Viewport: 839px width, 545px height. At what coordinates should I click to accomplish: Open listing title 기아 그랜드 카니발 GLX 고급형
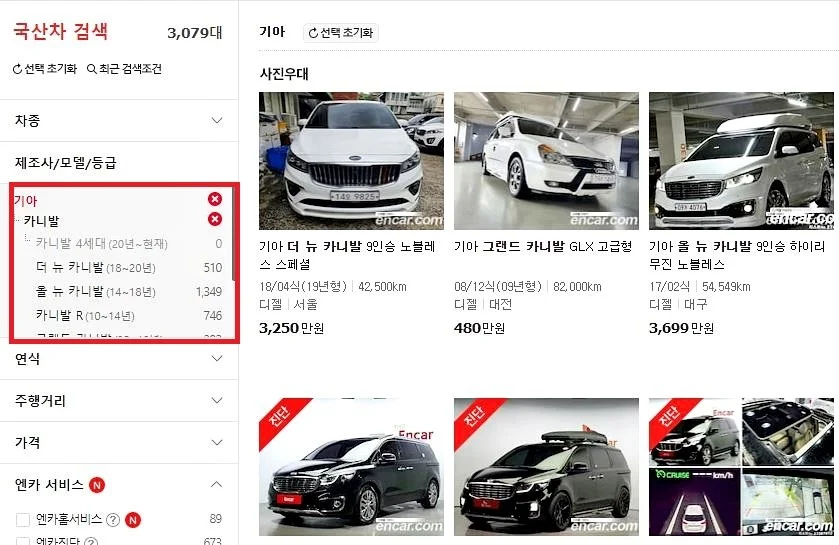coord(543,247)
